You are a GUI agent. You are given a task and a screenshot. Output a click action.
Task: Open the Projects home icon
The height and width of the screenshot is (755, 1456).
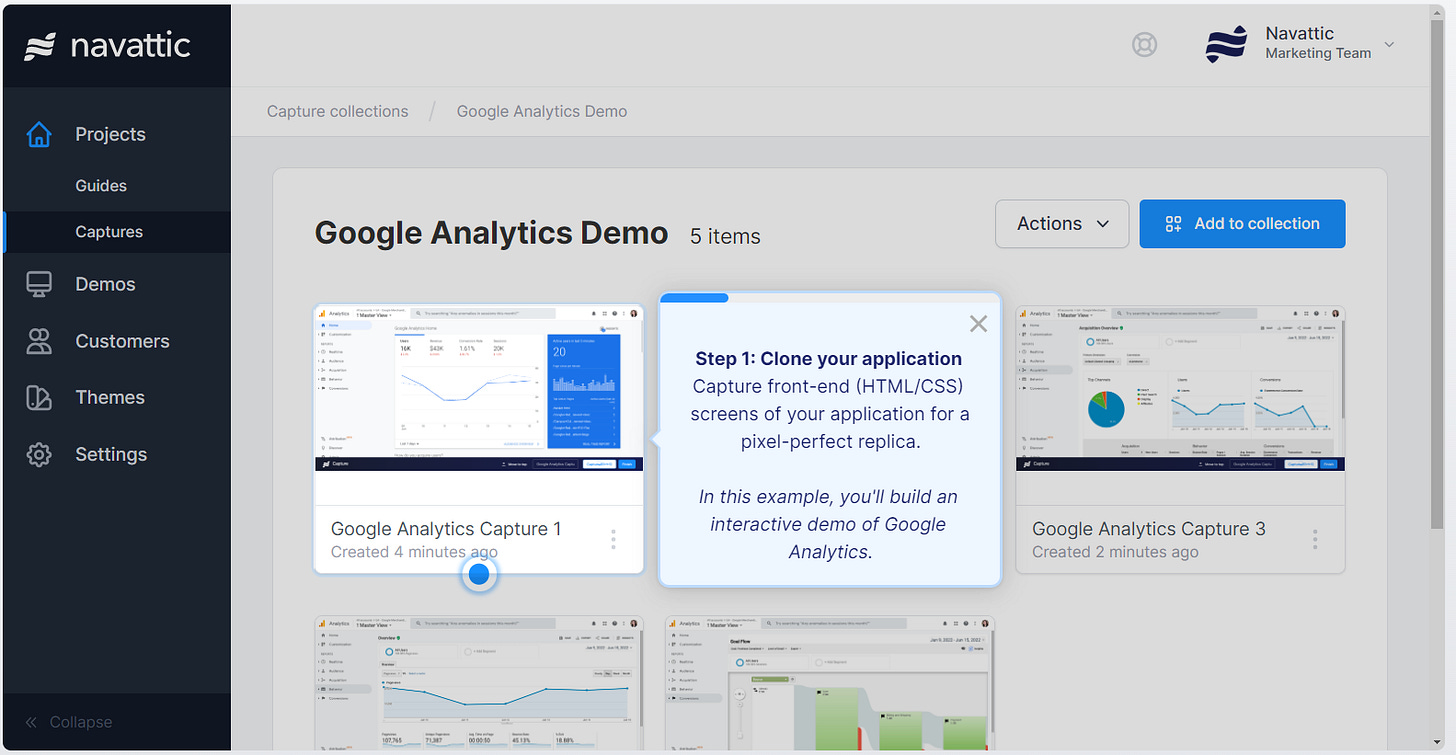tap(39, 134)
